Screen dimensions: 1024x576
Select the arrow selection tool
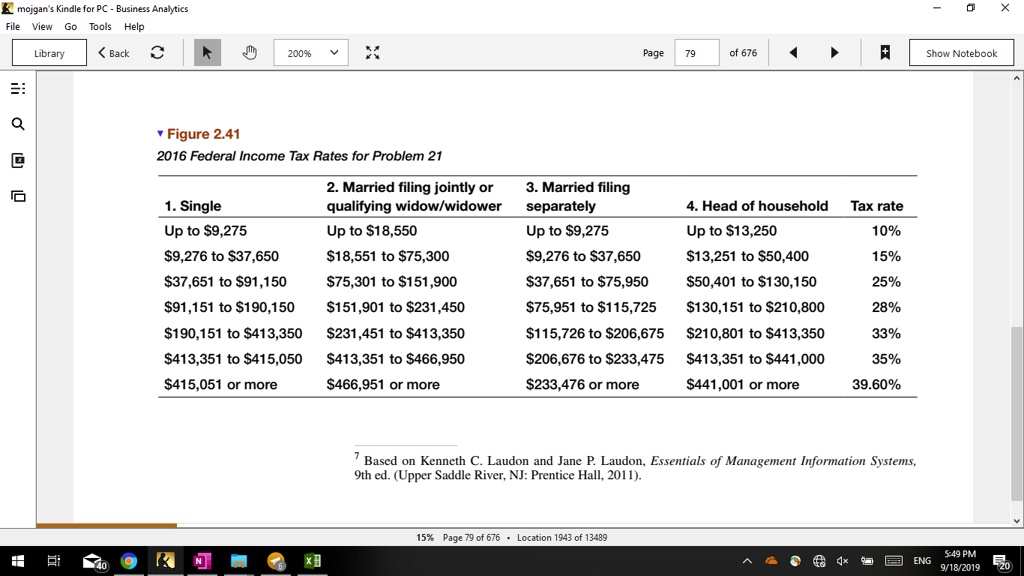pos(207,52)
